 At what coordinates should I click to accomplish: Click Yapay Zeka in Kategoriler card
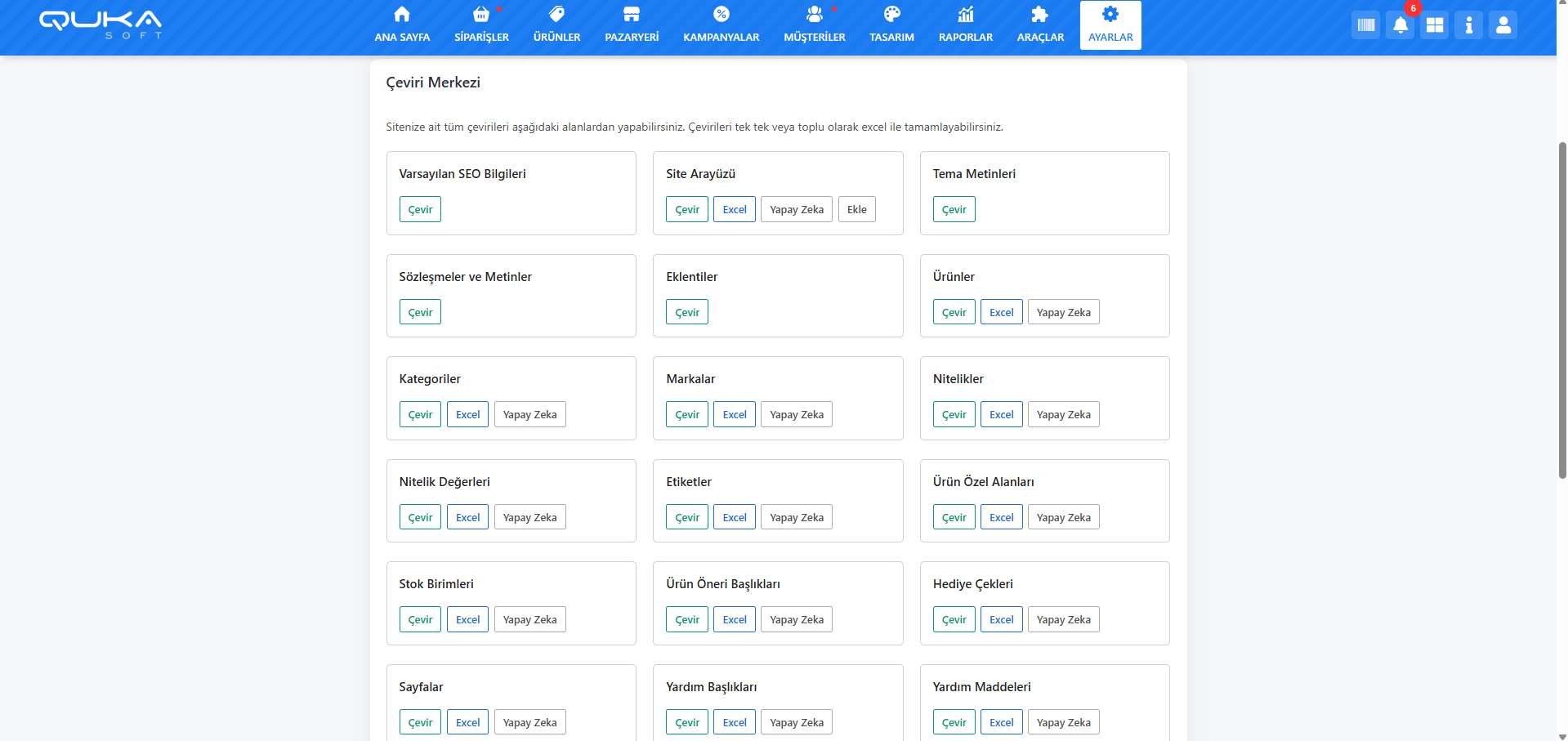[x=529, y=415]
